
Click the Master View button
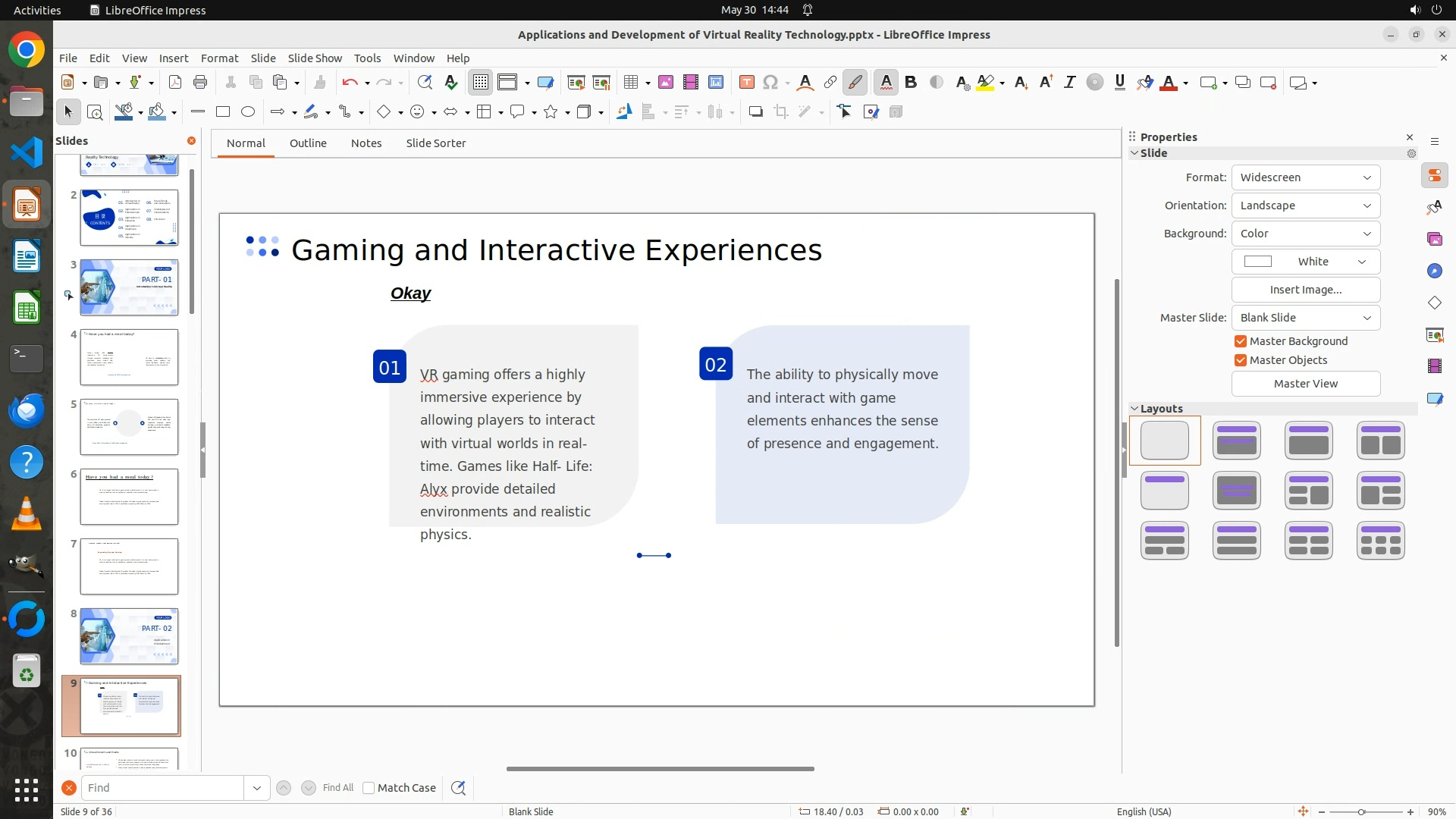click(1305, 384)
